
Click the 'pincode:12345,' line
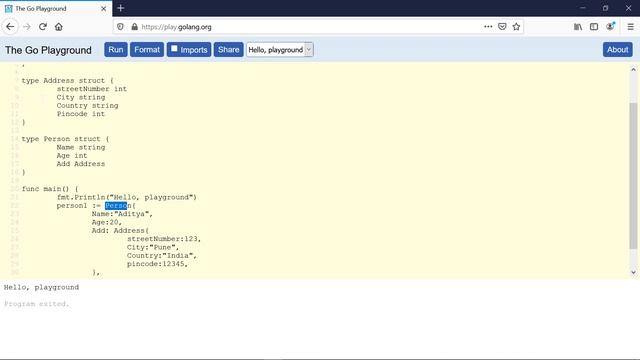(x=157, y=264)
